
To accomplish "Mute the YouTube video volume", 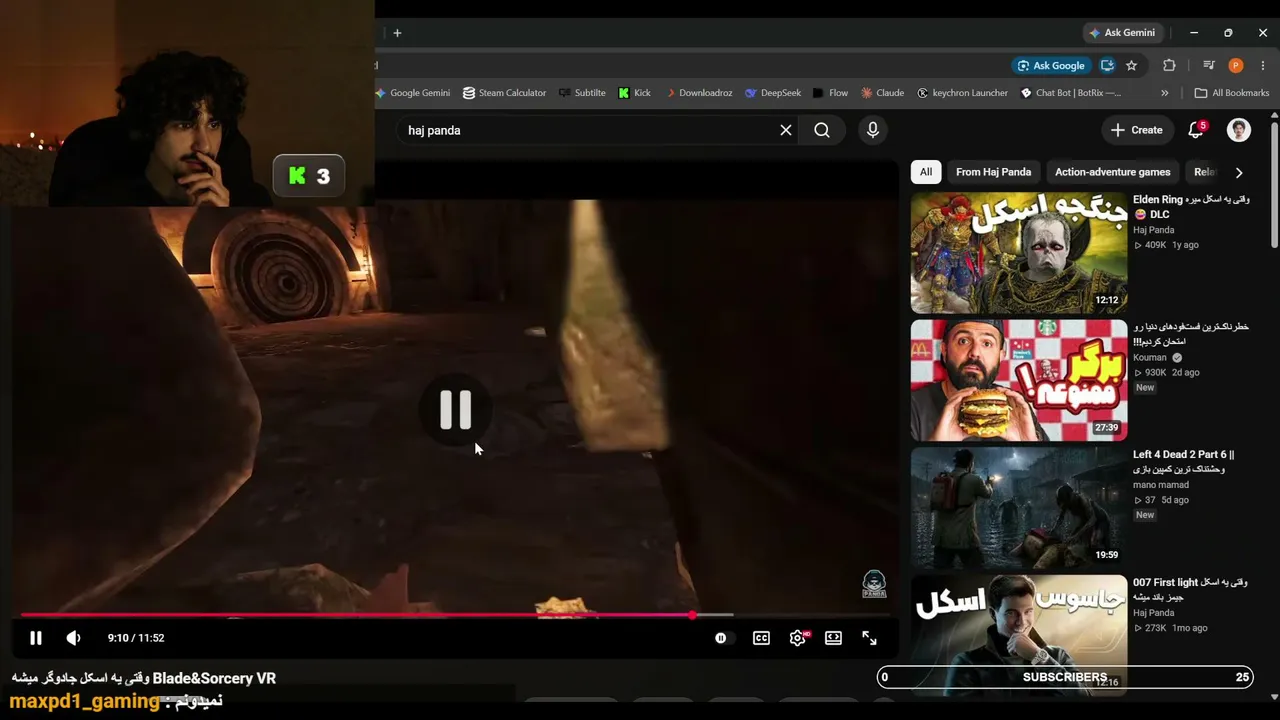I will tap(73, 638).
